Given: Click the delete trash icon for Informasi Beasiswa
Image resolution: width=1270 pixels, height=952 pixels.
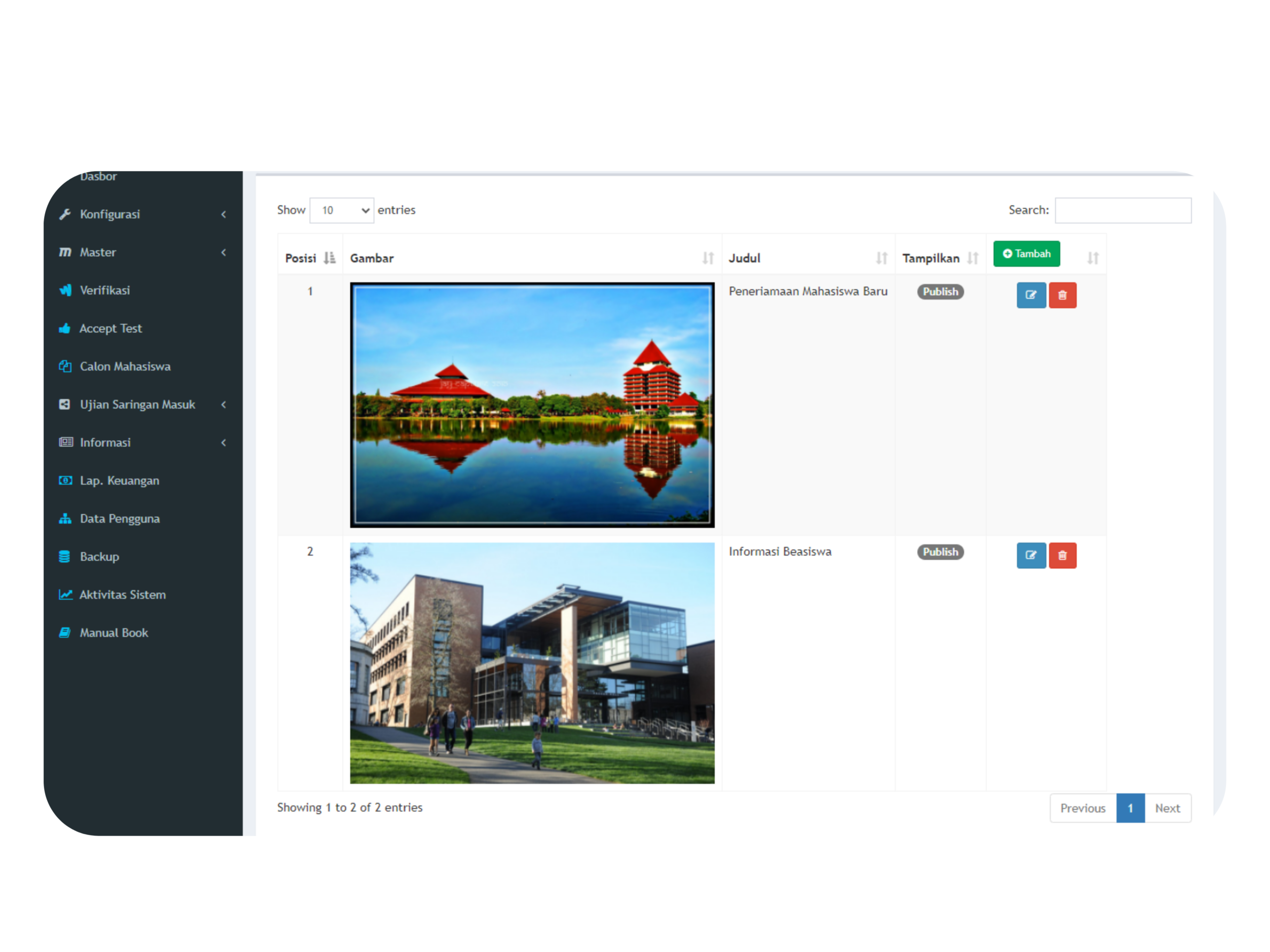Looking at the screenshot, I should pyautogui.click(x=1062, y=555).
